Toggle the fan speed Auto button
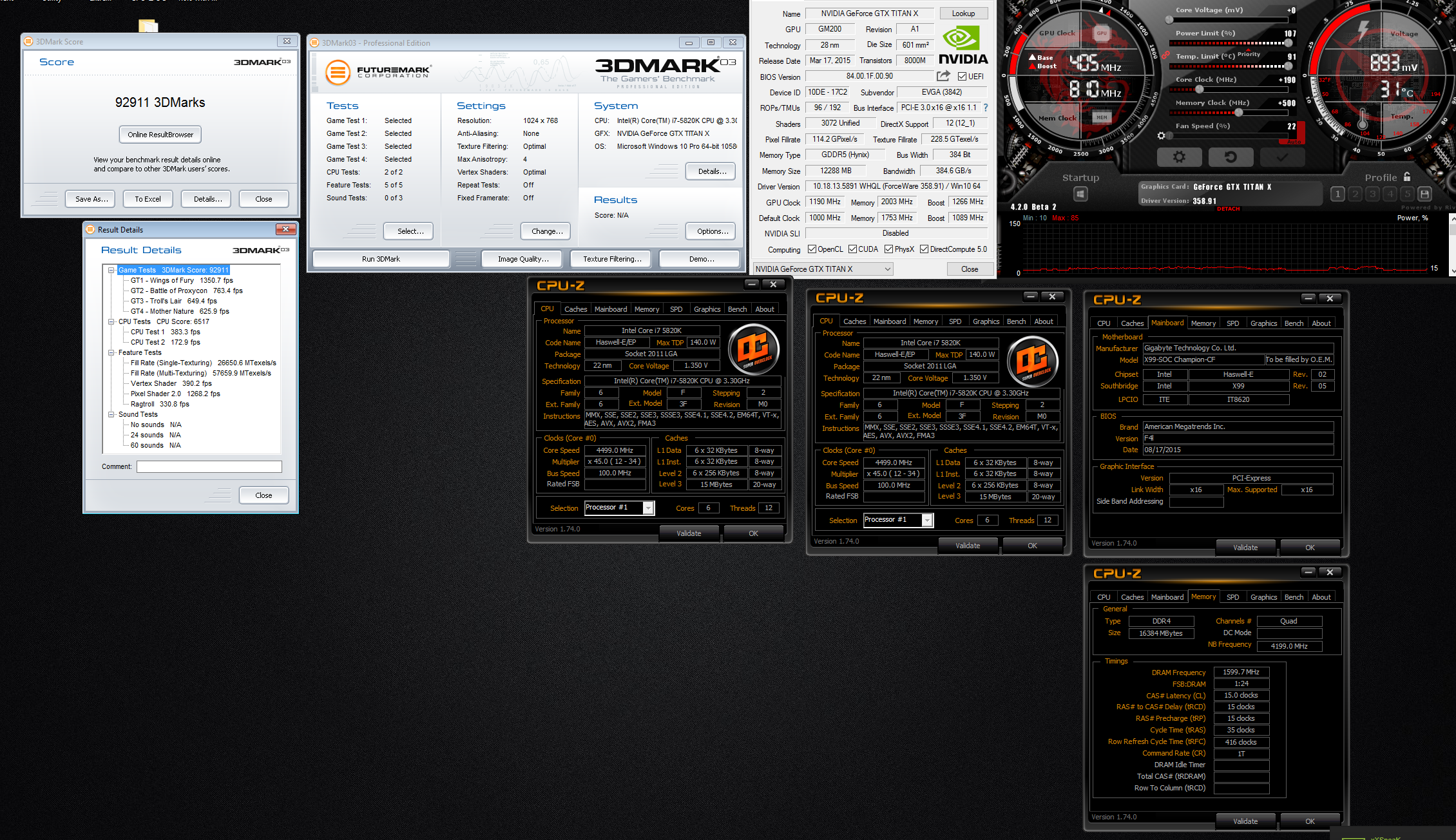Image resolution: width=1456 pixels, height=840 pixels. [1293, 141]
